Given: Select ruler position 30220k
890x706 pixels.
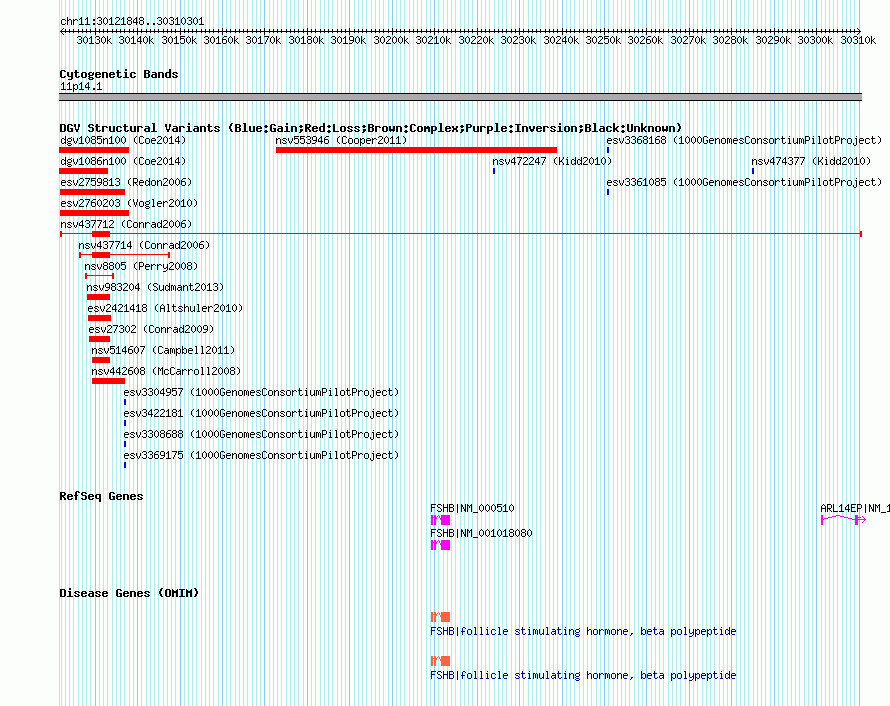Looking at the screenshot, I should [476, 40].
